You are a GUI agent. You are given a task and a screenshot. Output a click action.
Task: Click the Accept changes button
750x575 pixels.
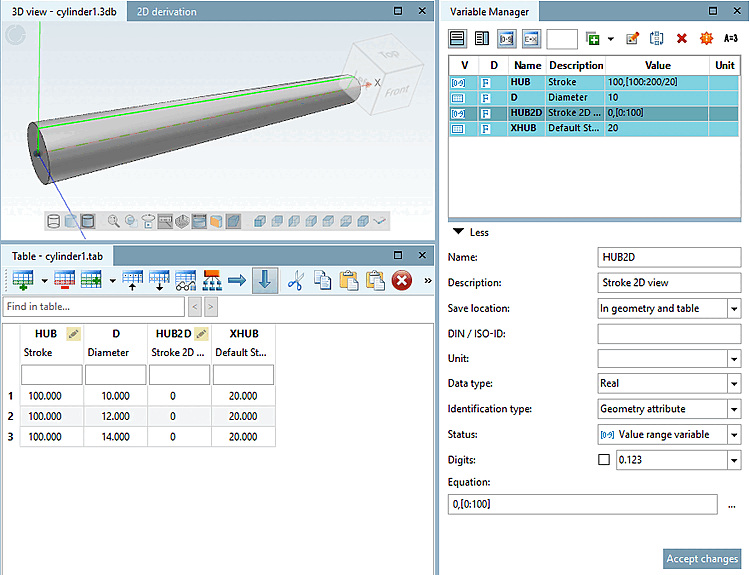pyautogui.click(x=703, y=559)
